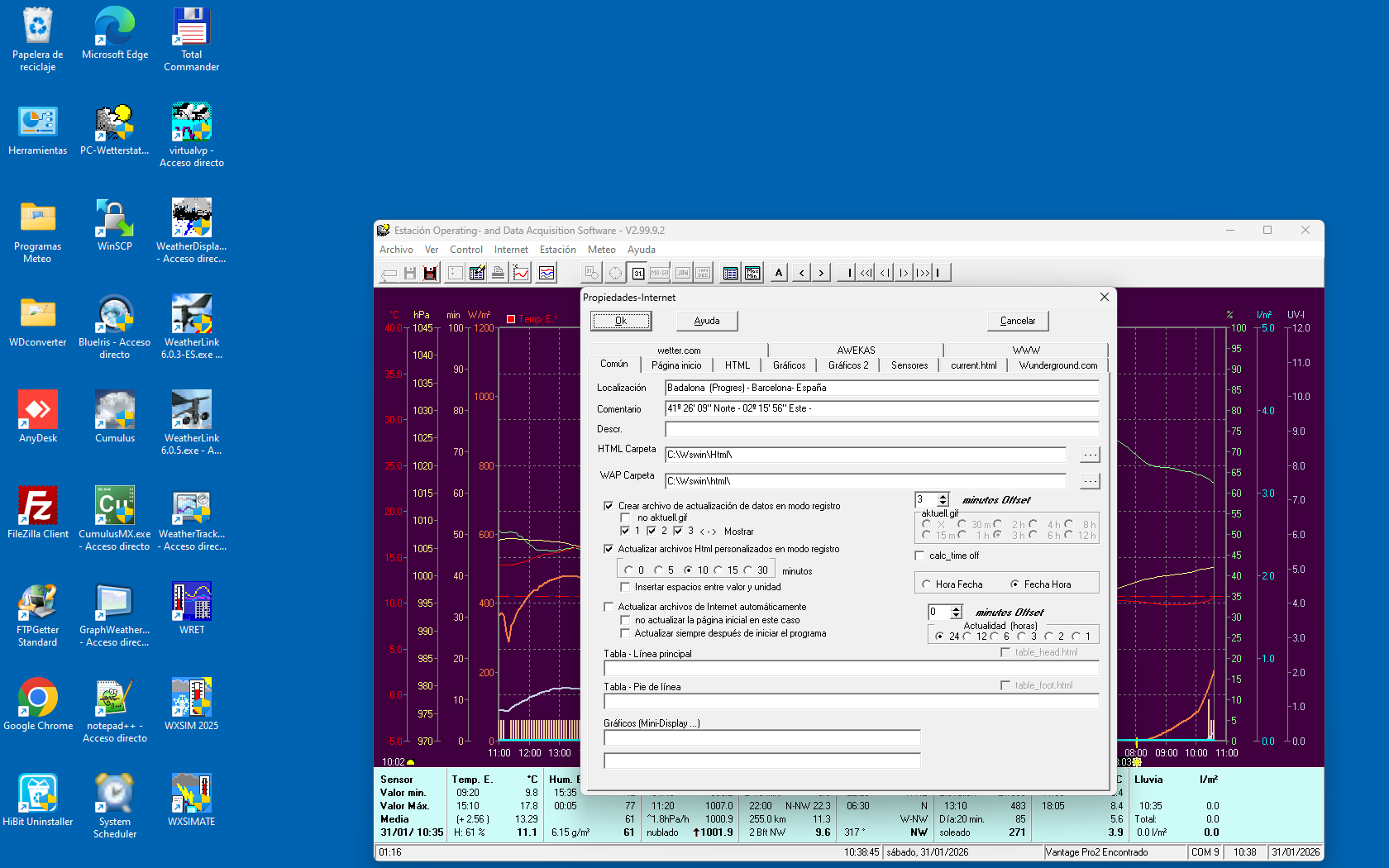1389x868 pixels.
Task: Click the bold 'A' toolbar button
Action: click(779, 273)
